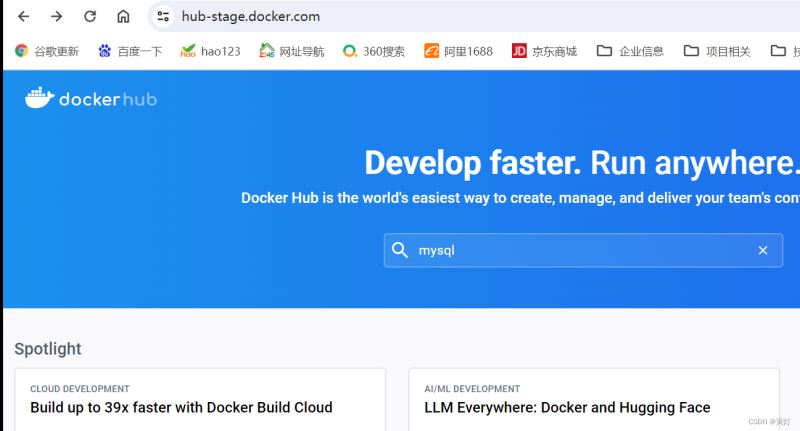
Task: Click the magnifier search icon
Action: coord(399,250)
